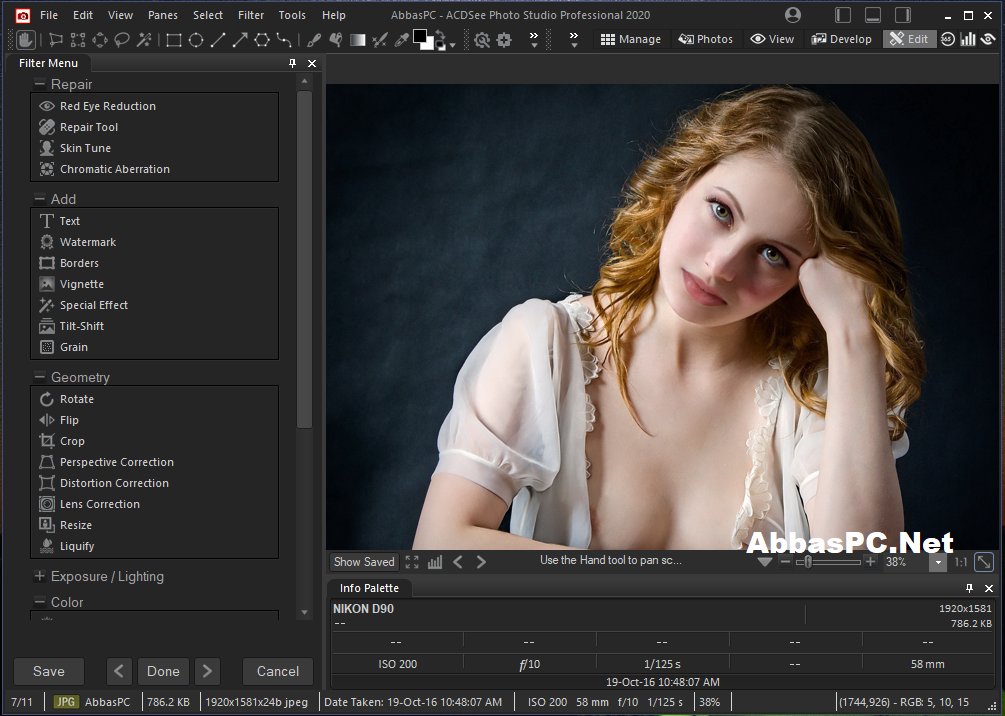
Task: Open the Tools menu
Action: pos(292,15)
